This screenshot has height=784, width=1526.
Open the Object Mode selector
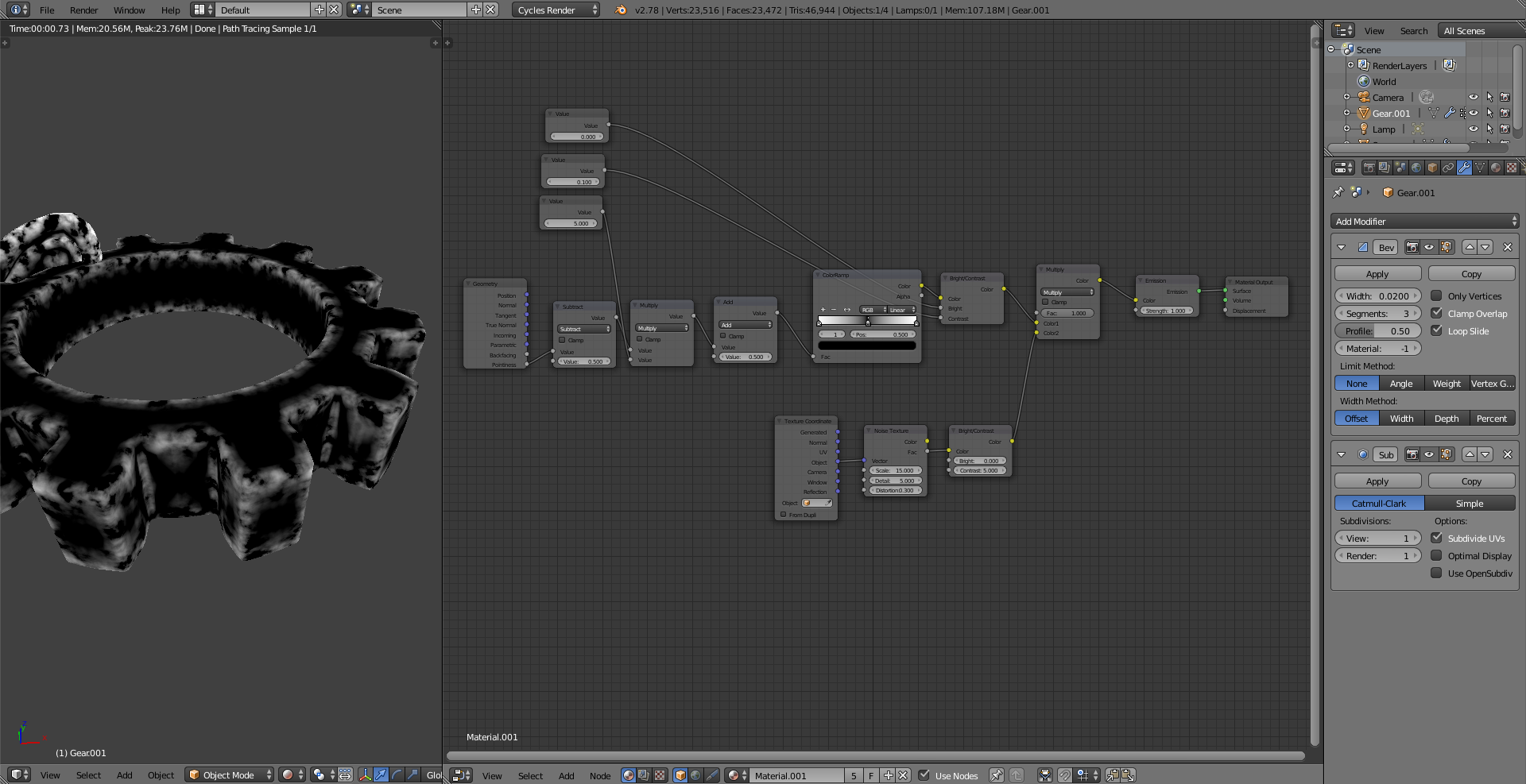click(230, 774)
